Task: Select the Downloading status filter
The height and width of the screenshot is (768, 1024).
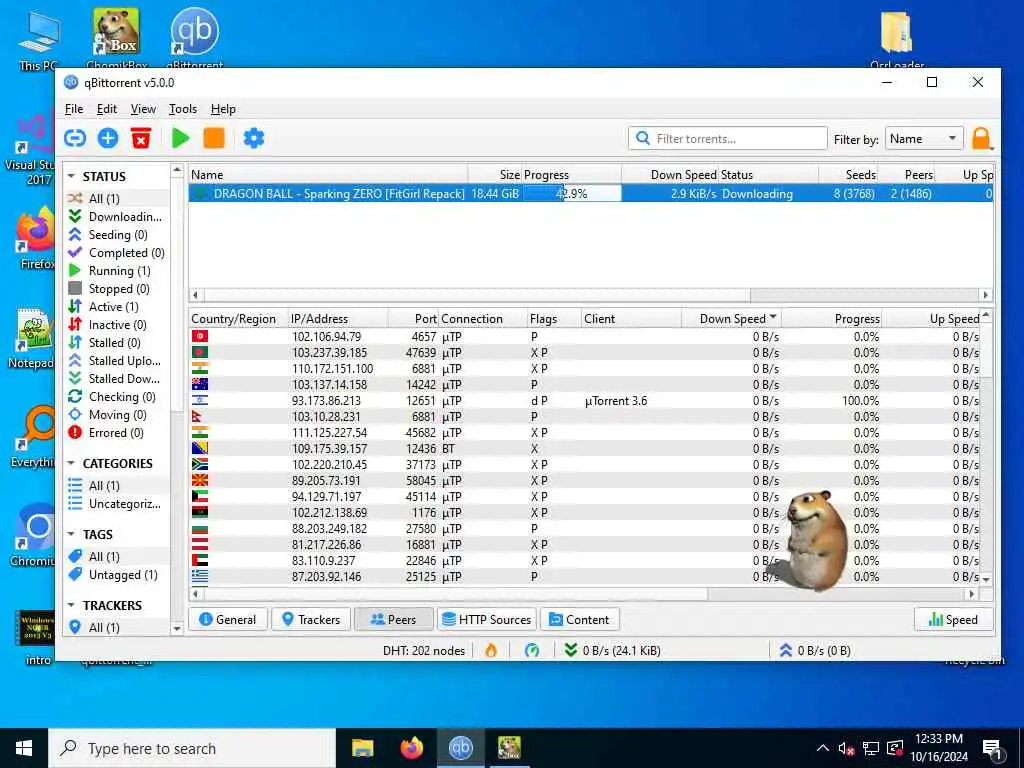Action: 116,217
